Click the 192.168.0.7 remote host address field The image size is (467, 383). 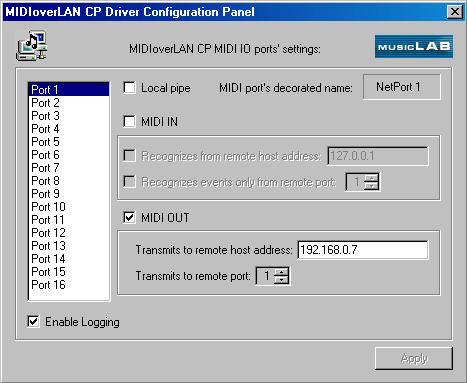pyautogui.click(x=363, y=250)
